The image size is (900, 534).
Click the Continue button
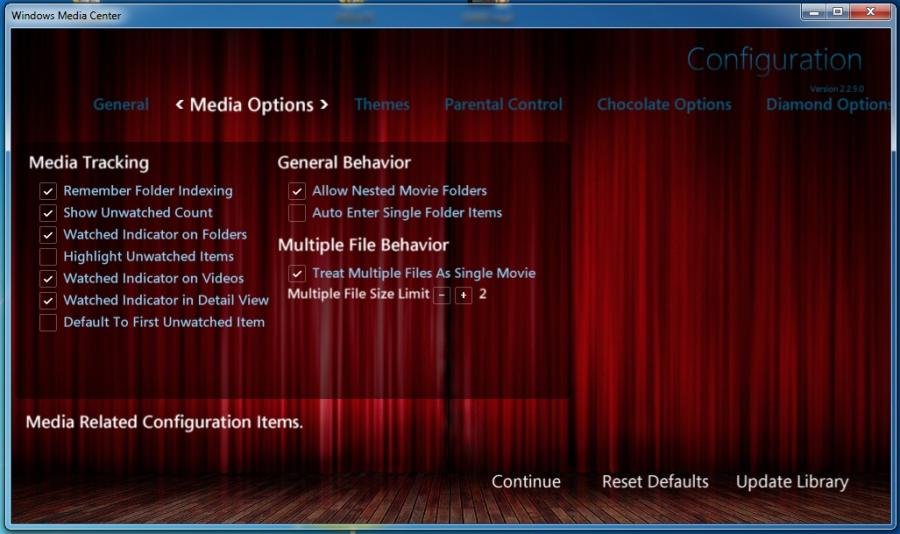coord(526,481)
